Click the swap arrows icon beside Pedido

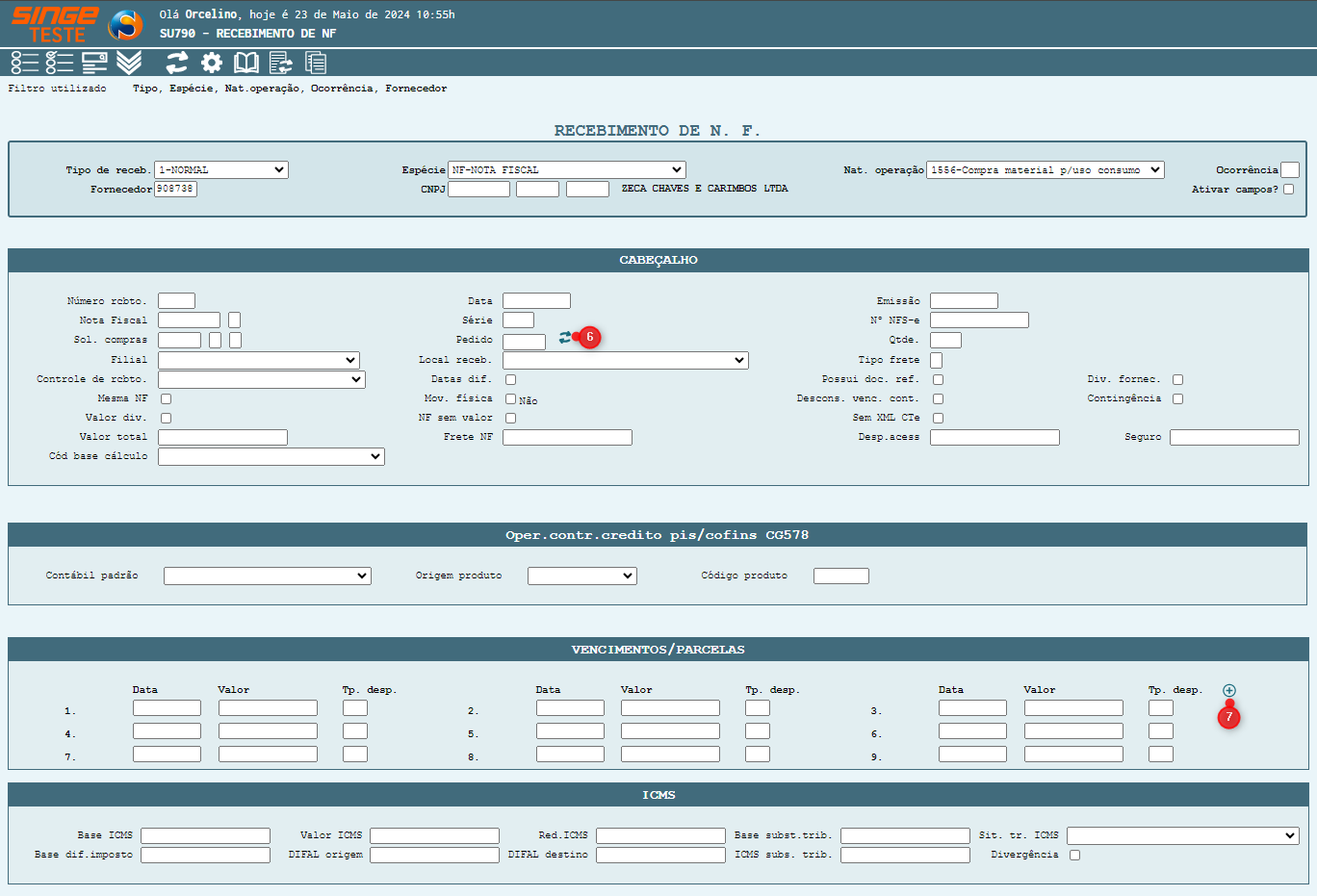(565, 337)
